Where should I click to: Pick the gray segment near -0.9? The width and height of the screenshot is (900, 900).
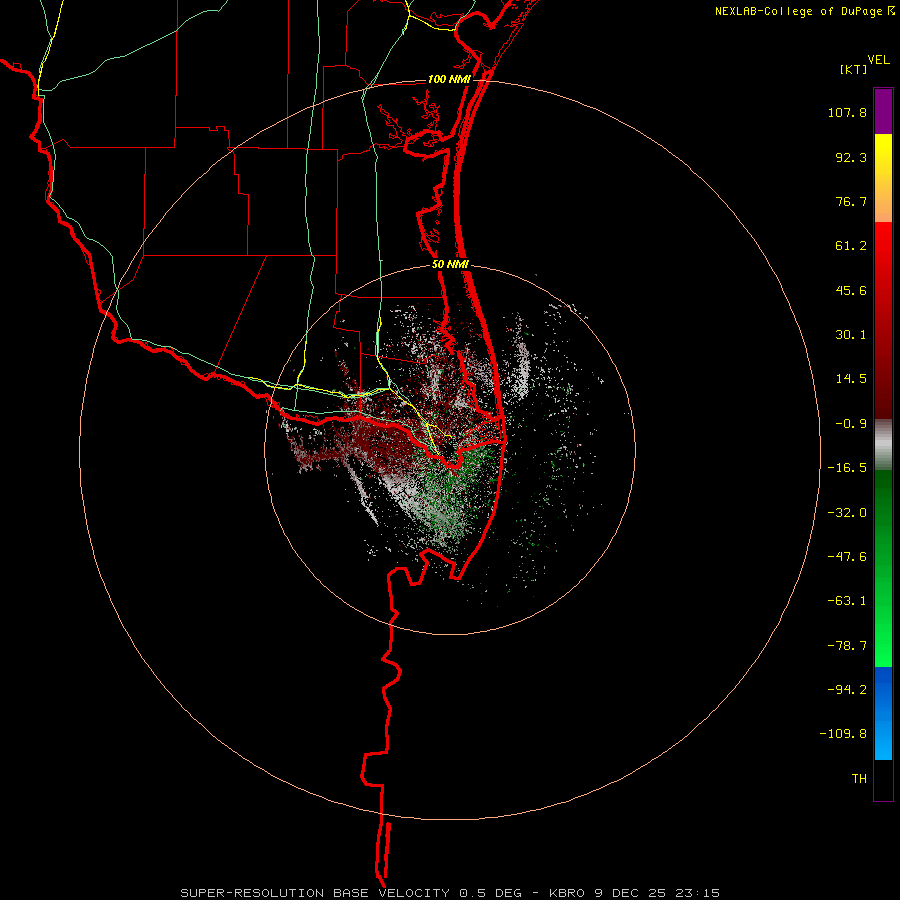coord(883,445)
